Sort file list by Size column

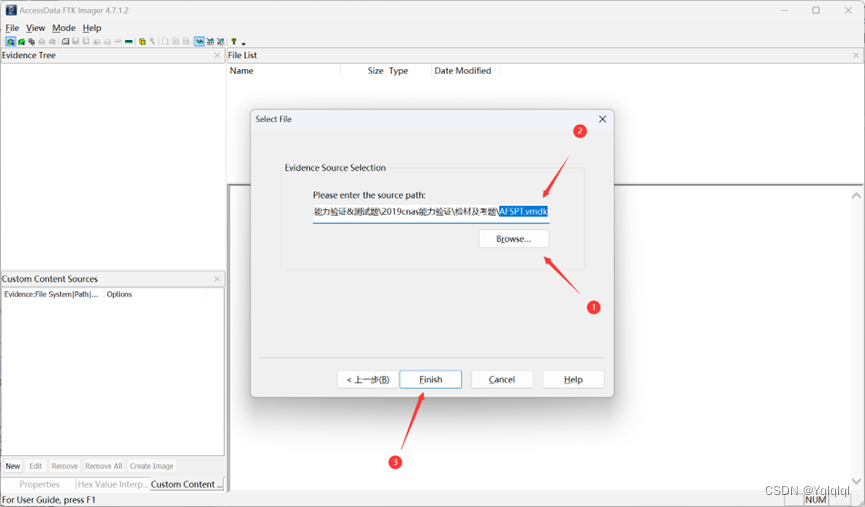(x=363, y=71)
